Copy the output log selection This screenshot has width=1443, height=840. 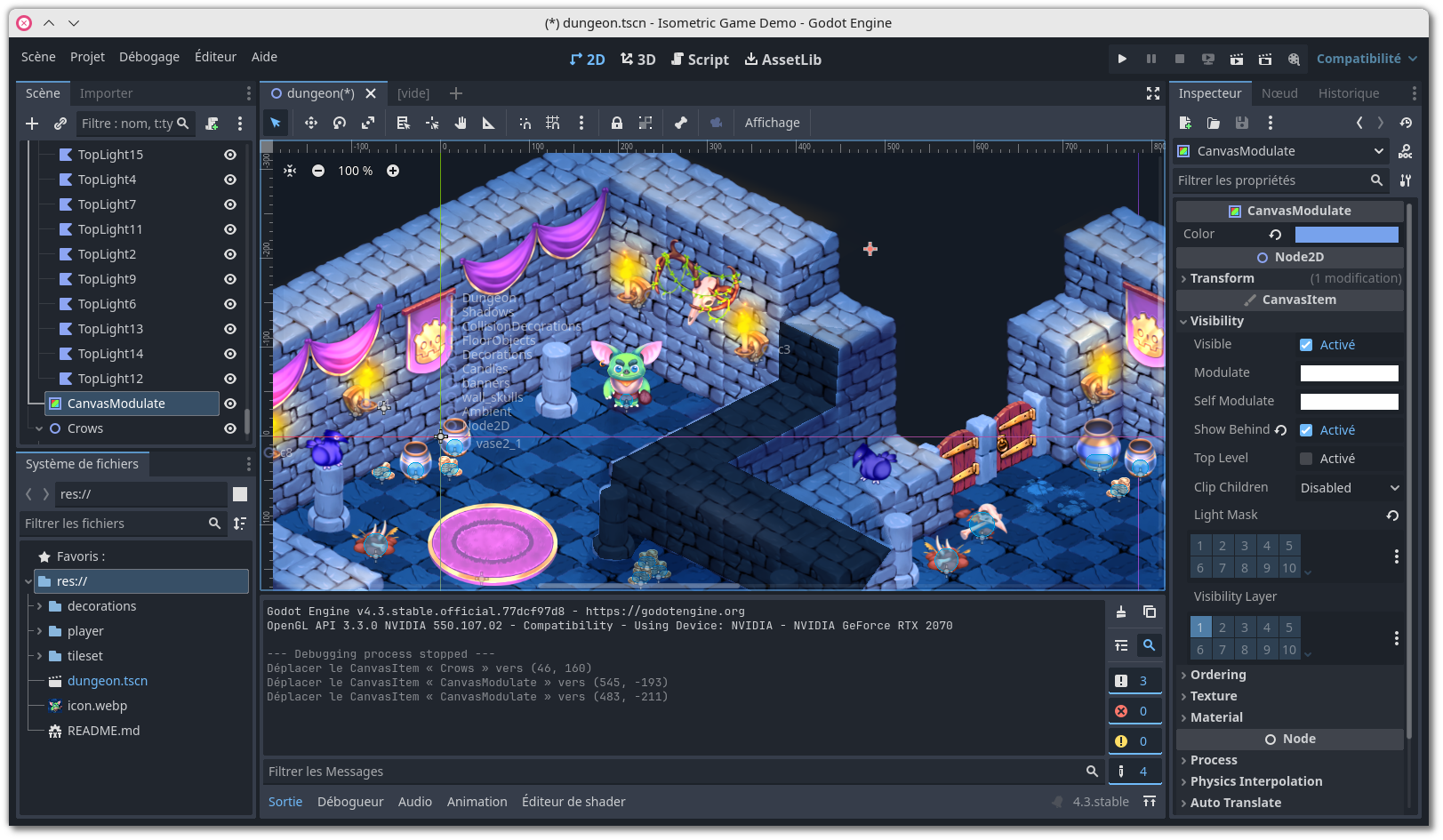pyautogui.click(x=1150, y=612)
